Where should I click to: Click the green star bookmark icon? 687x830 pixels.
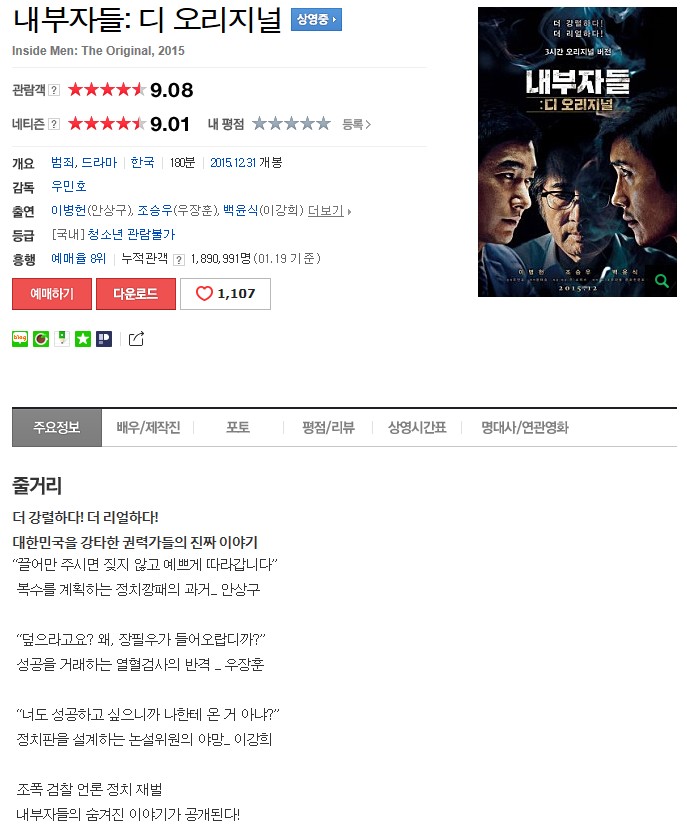tap(83, 339)
